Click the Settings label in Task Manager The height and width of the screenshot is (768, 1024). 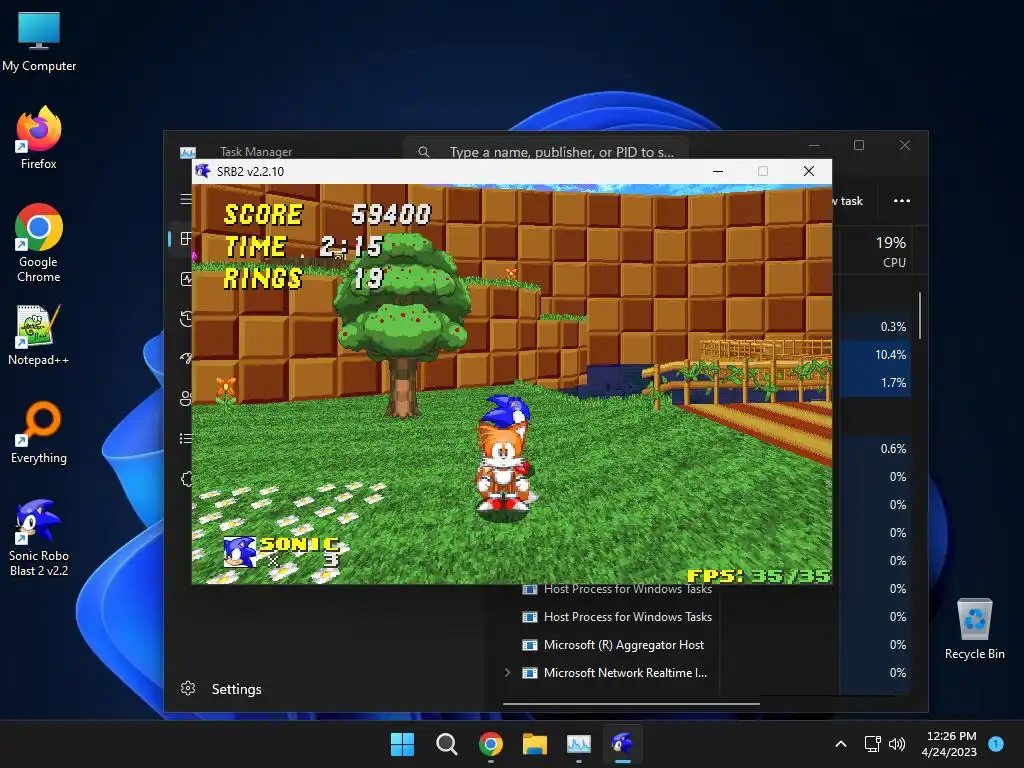(x=236, y=689)
